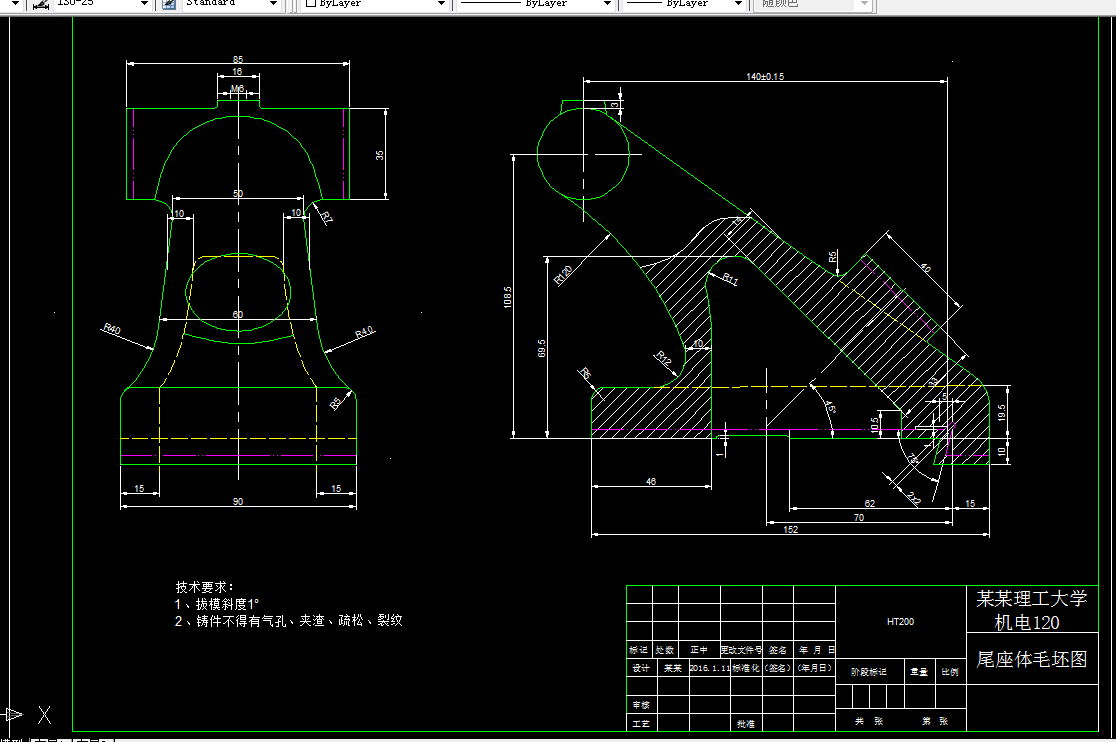Click the 设计 cell in title block
The image size is (1116, 742).
click(641, 668)
